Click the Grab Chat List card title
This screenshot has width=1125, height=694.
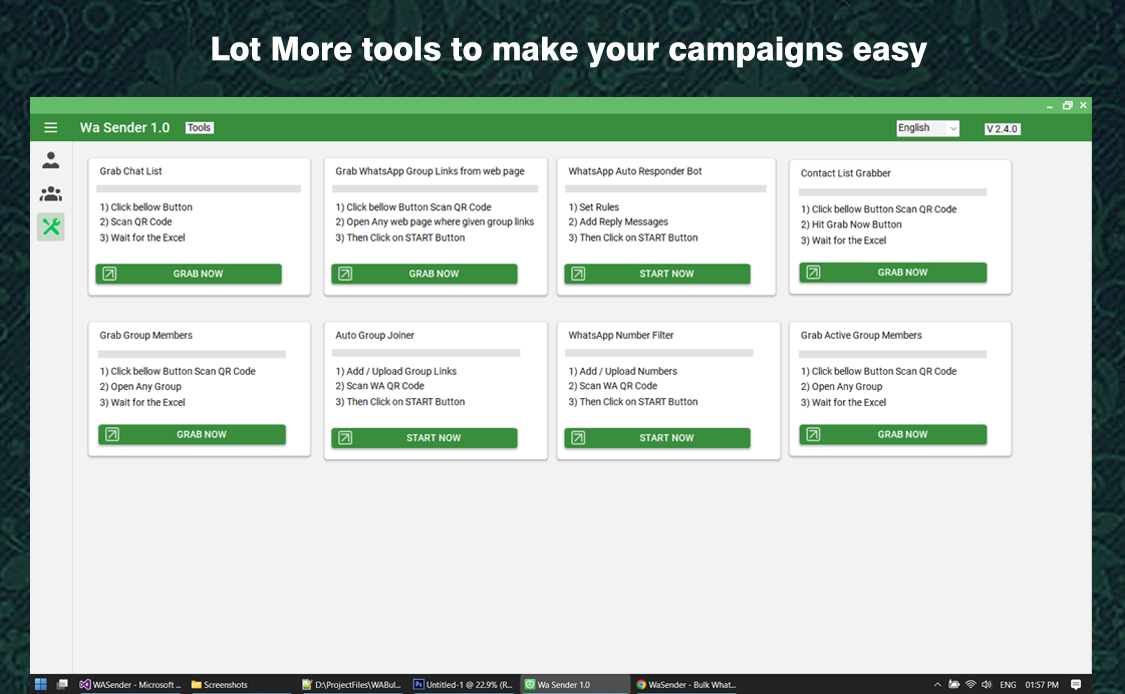pyautogui.click(x=131, y=171)
